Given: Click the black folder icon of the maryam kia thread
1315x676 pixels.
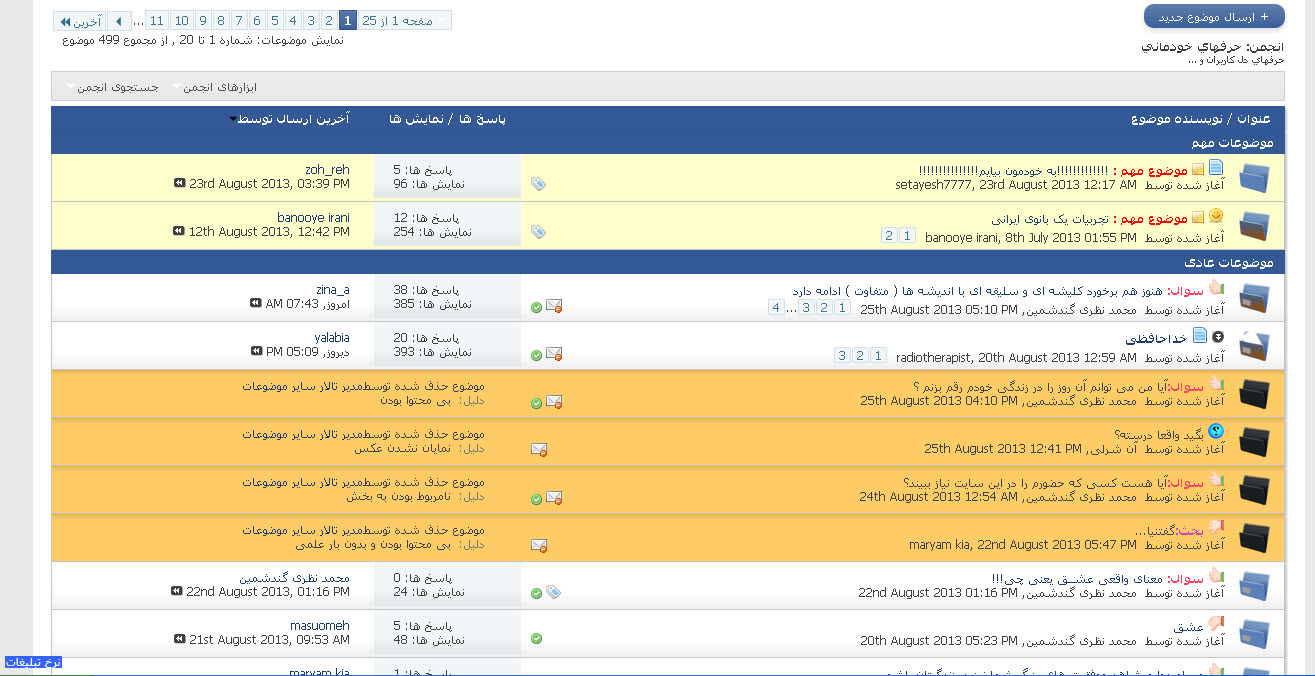Looking at the screenshot, I should [x=1254, y=537].
